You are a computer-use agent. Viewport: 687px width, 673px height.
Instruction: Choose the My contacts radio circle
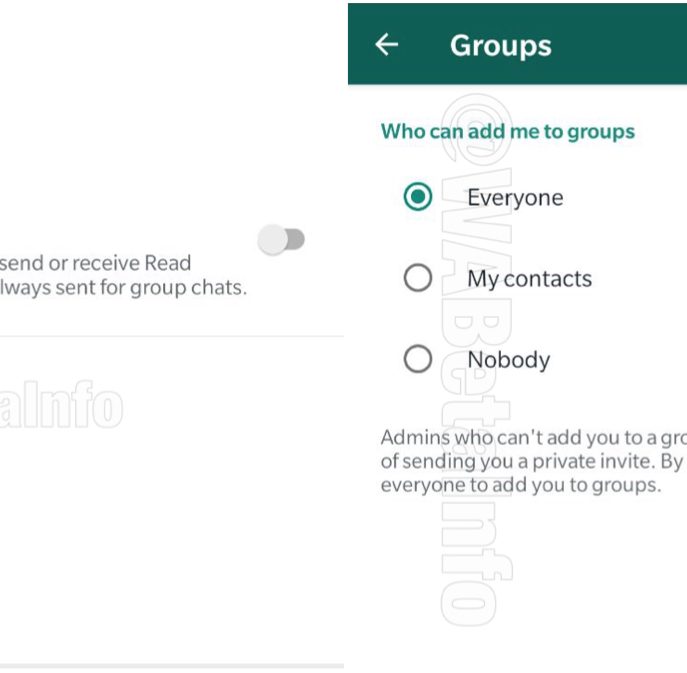tap(418, 278)
